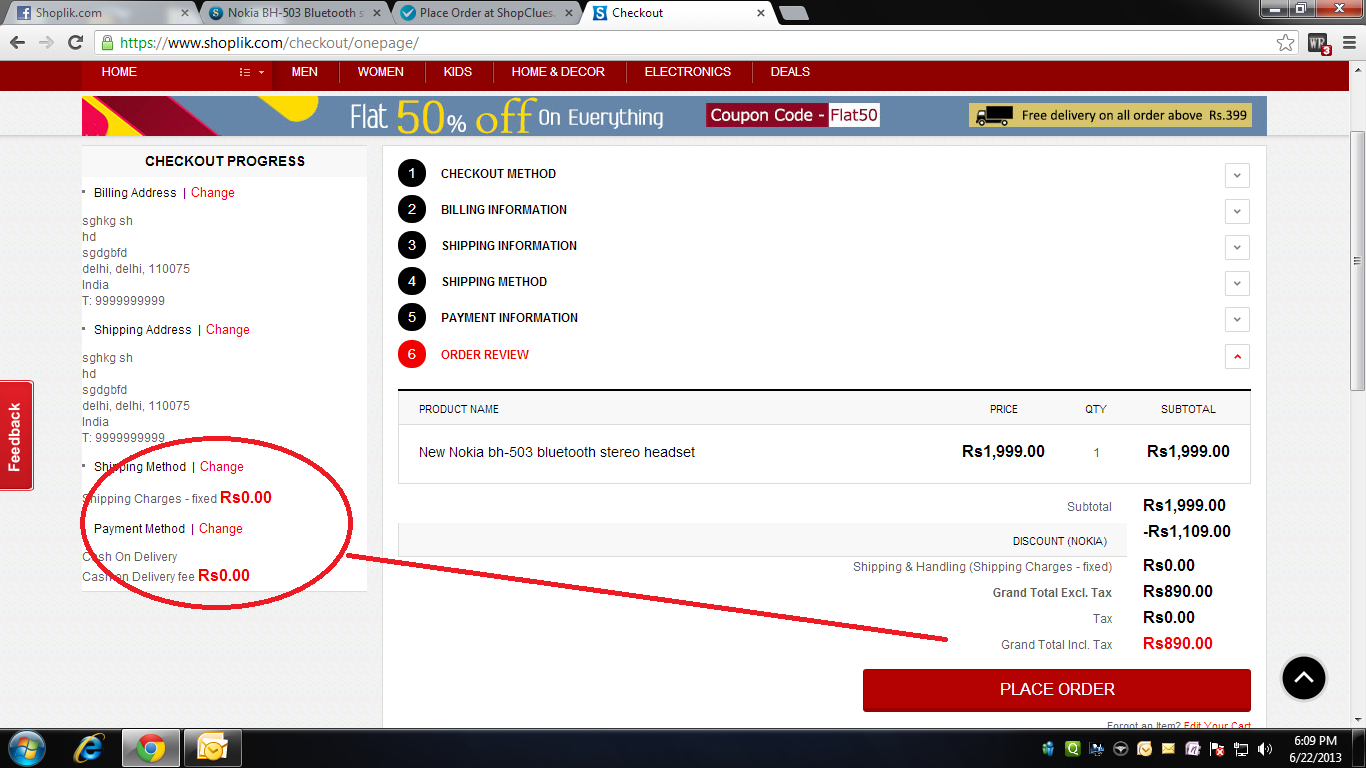Image resolution: width=1366 pixels, height=768 pixels.
Task: Go back to the previous page
Action: click(18, 43)
